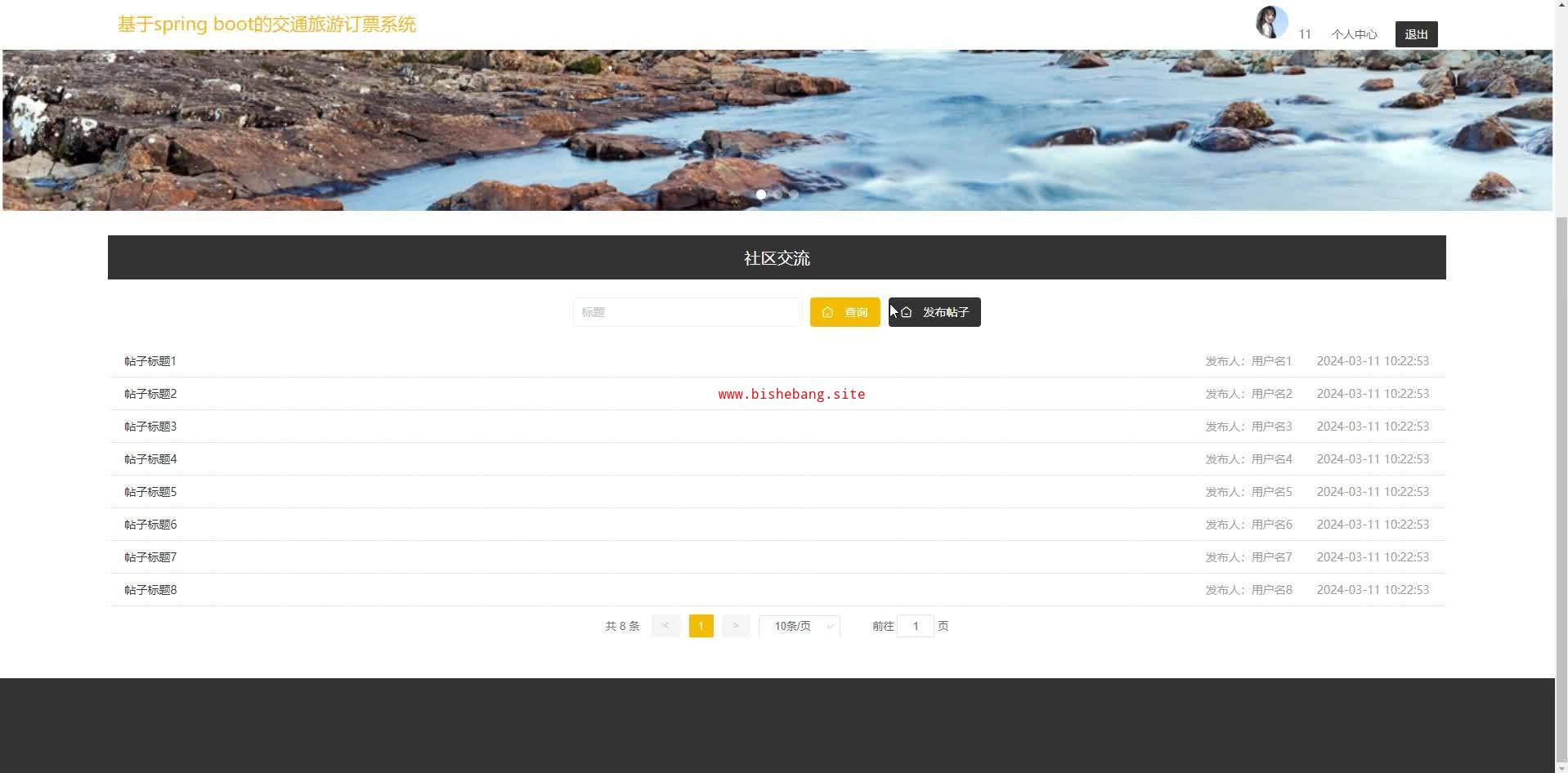1568x773 pixels.
Task: Open post 帖子标题1
Action: pos(150,361)
